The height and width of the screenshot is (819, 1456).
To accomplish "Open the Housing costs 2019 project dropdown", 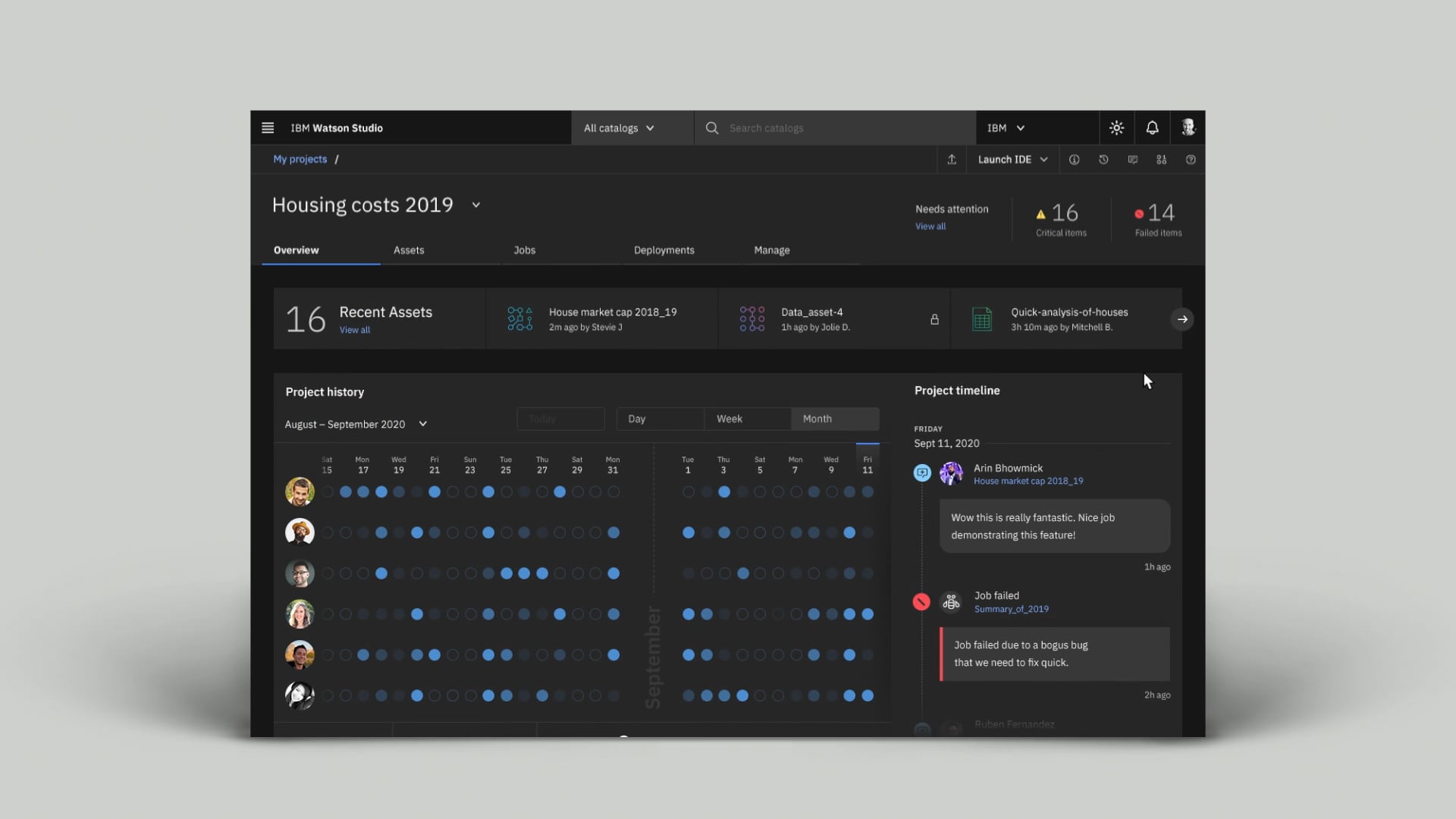I will [476, 205].
